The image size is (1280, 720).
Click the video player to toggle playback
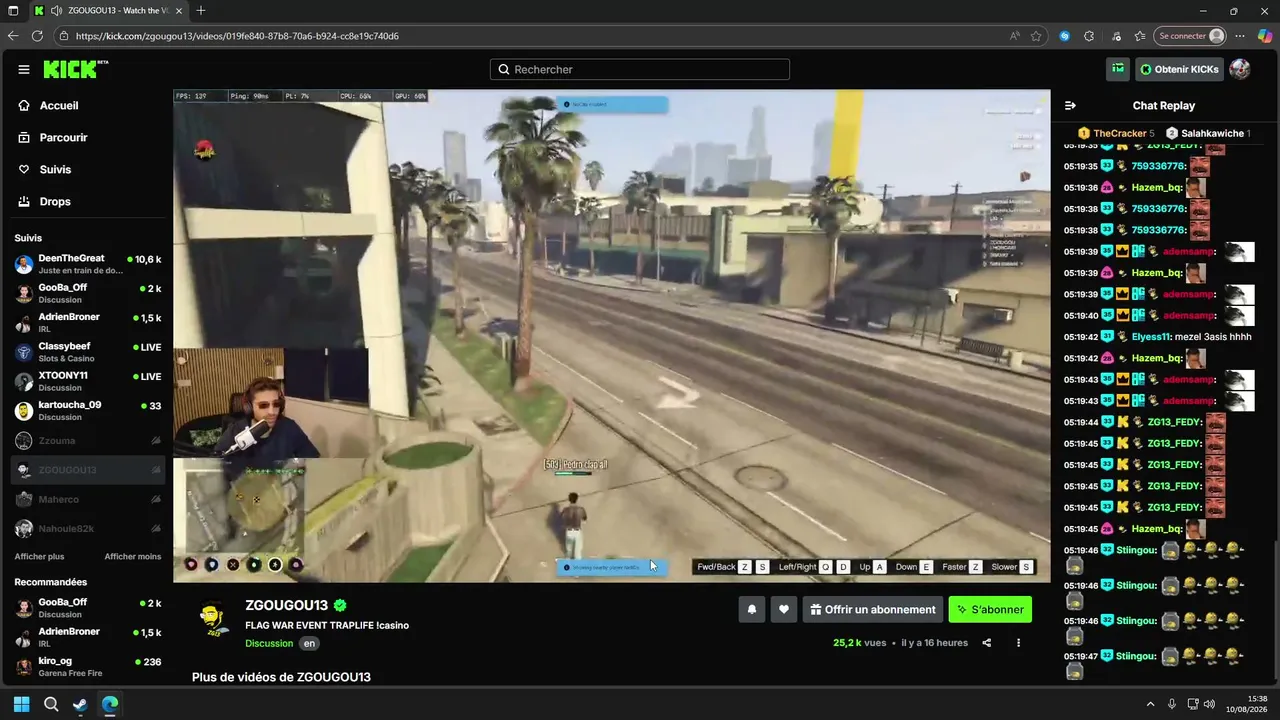tap(612, 336)
